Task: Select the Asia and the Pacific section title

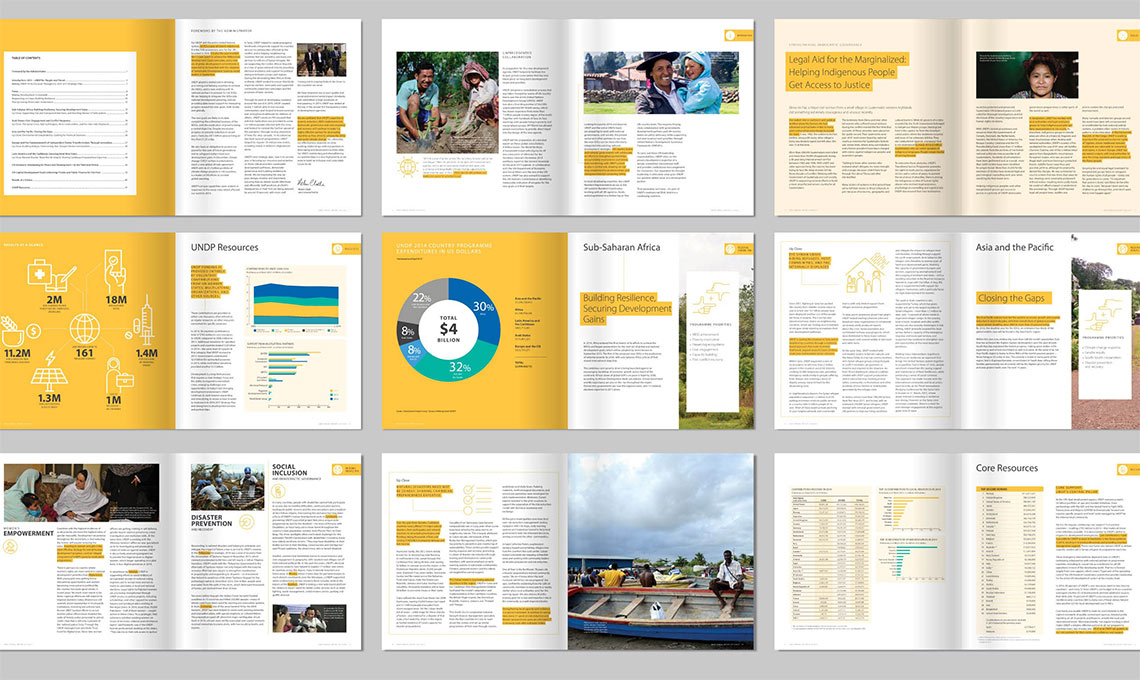Action: 1015,248
